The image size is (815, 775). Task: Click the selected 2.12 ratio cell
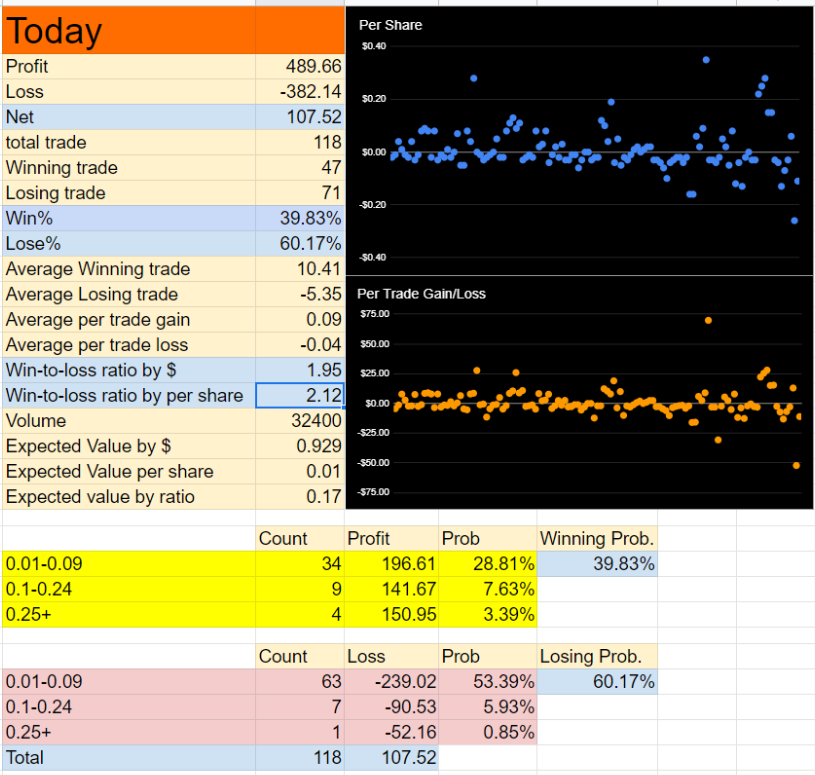[x=300, y=396]
